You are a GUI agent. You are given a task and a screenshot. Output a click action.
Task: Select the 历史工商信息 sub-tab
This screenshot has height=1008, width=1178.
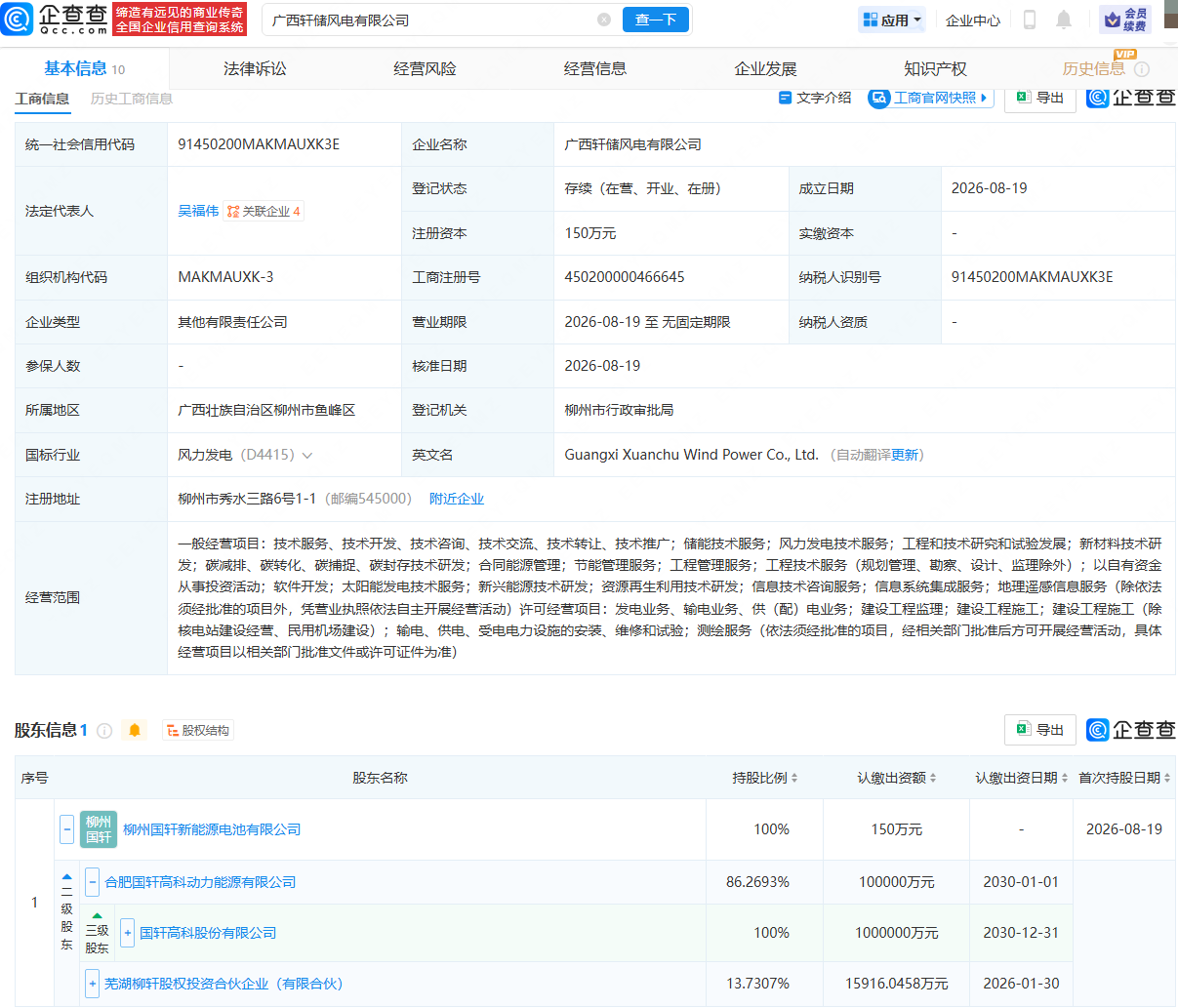(x=132, y=99)
